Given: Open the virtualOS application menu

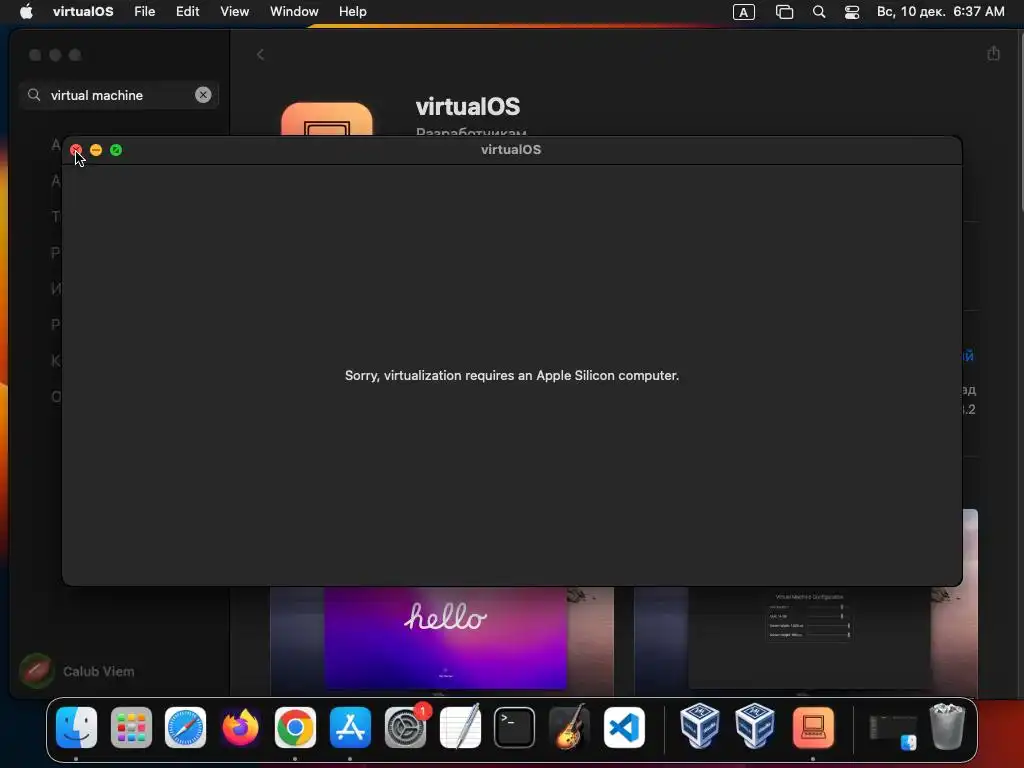Looking at the screenshot, I should click(83, 12).
